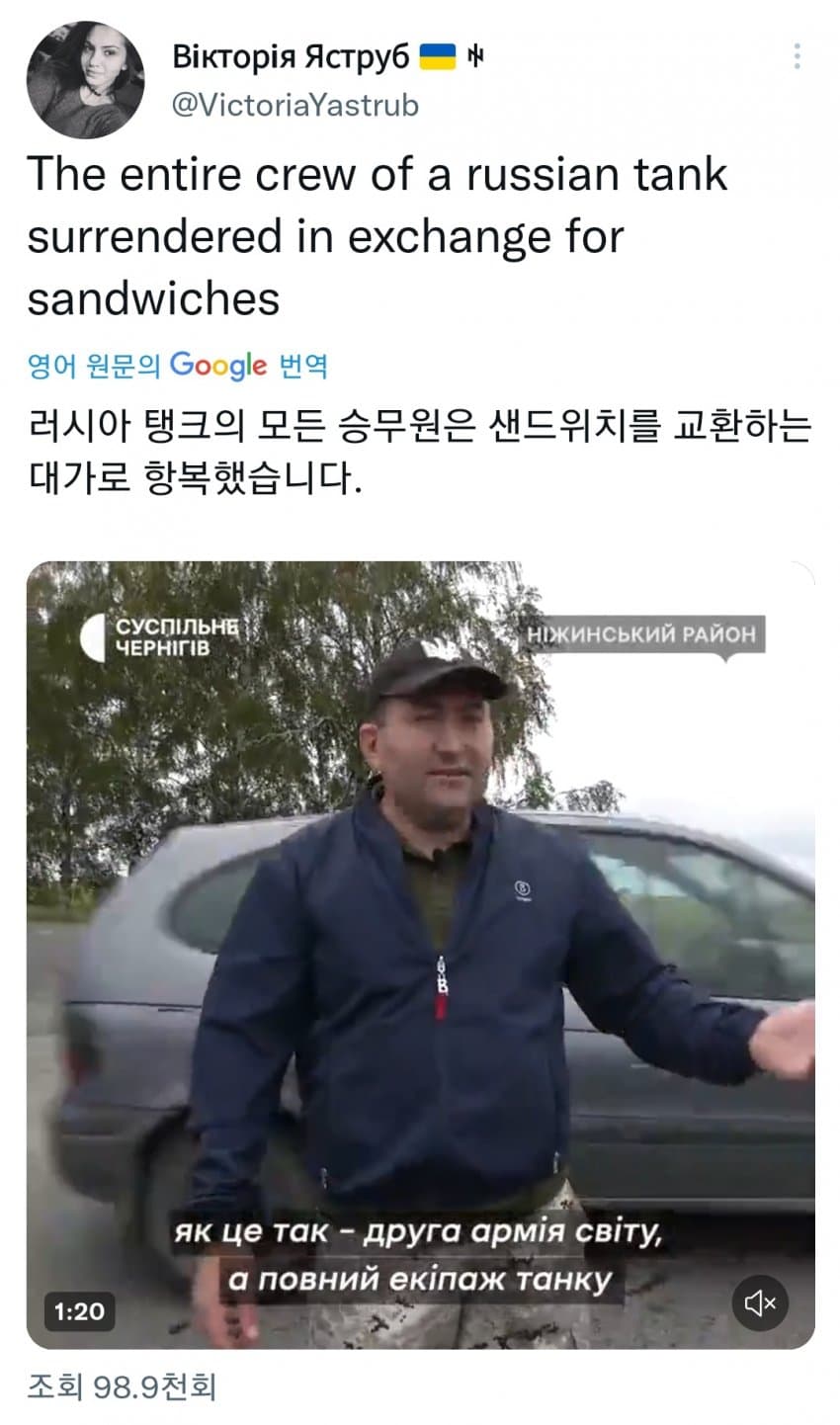Open the view count 조회 98.9천회
Viewport: 840px width, 1425px height.
[x=121, y=1387]
